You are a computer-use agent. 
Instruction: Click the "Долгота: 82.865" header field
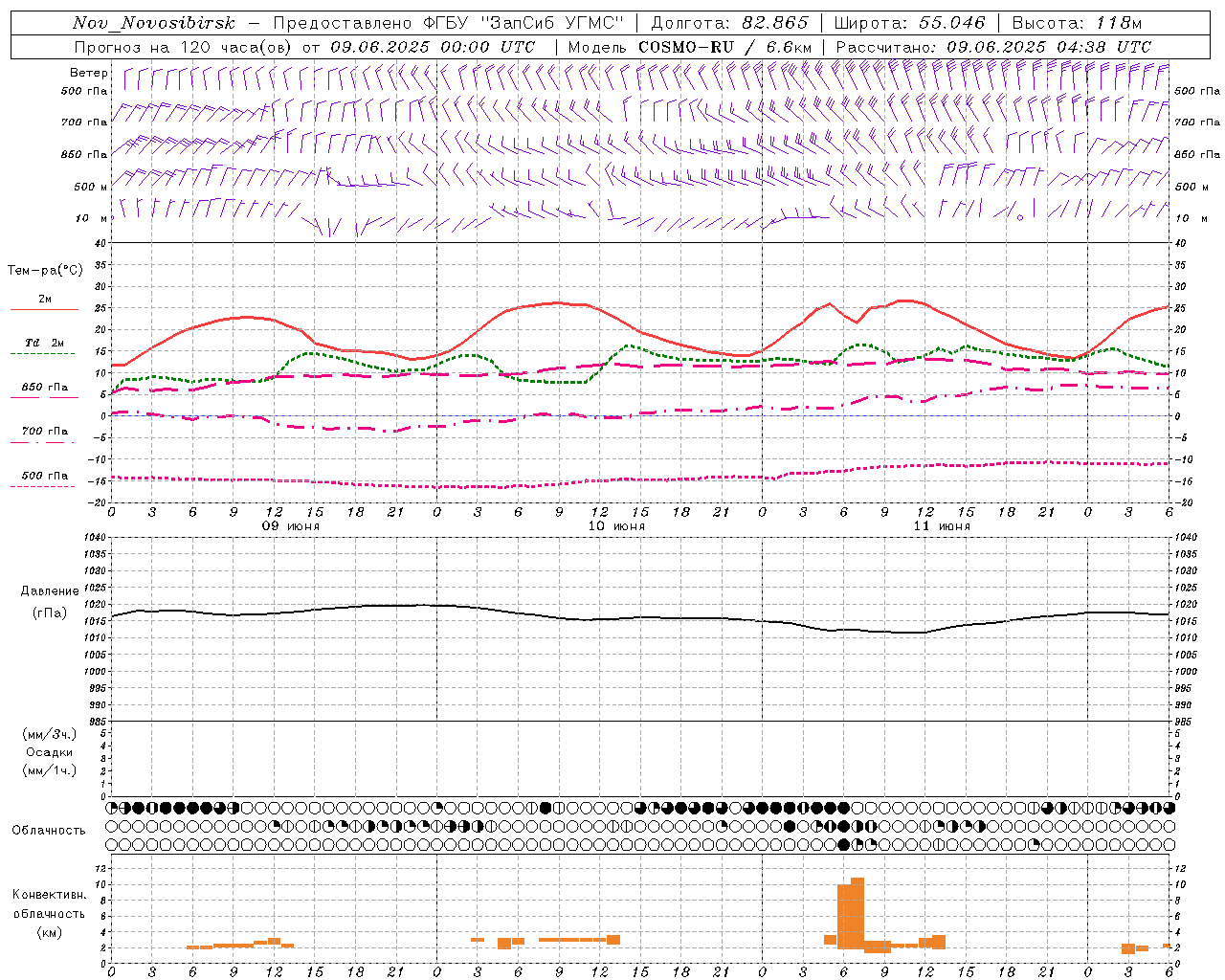pyautogui.click(x=728, y=23)
